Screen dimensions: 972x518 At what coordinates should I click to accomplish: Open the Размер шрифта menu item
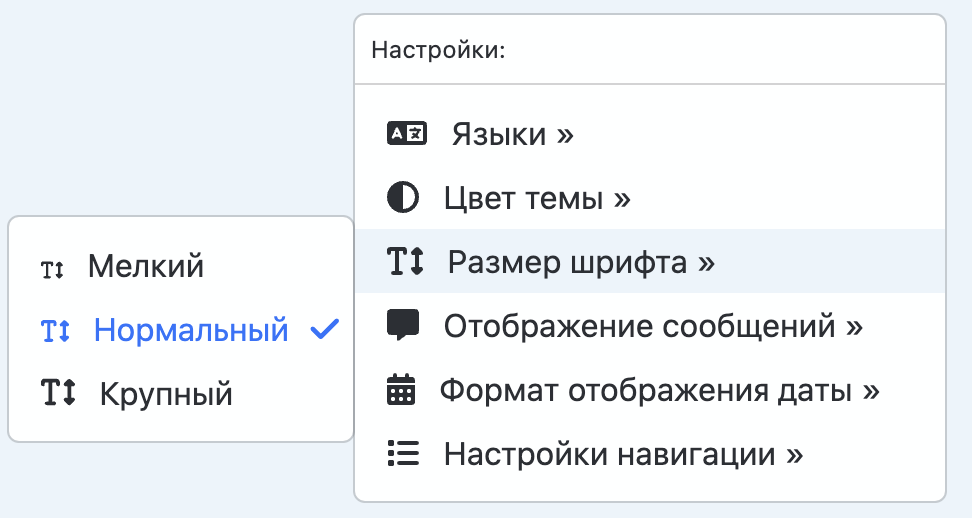[x=581, y=262]
